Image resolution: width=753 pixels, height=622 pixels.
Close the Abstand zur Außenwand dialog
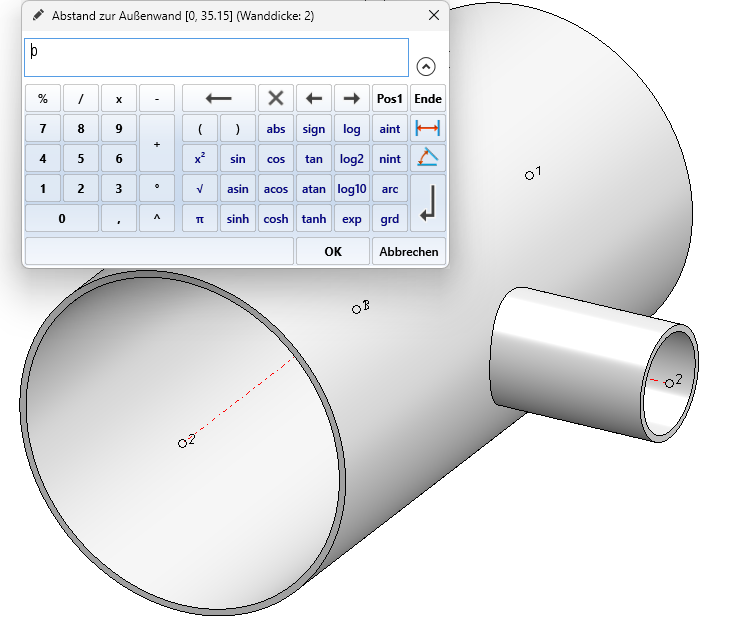(434, 15)
